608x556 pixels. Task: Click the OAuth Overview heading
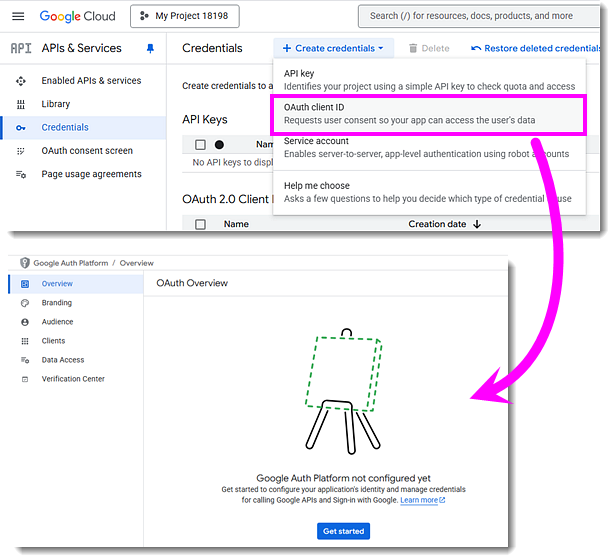pos(192,283)
